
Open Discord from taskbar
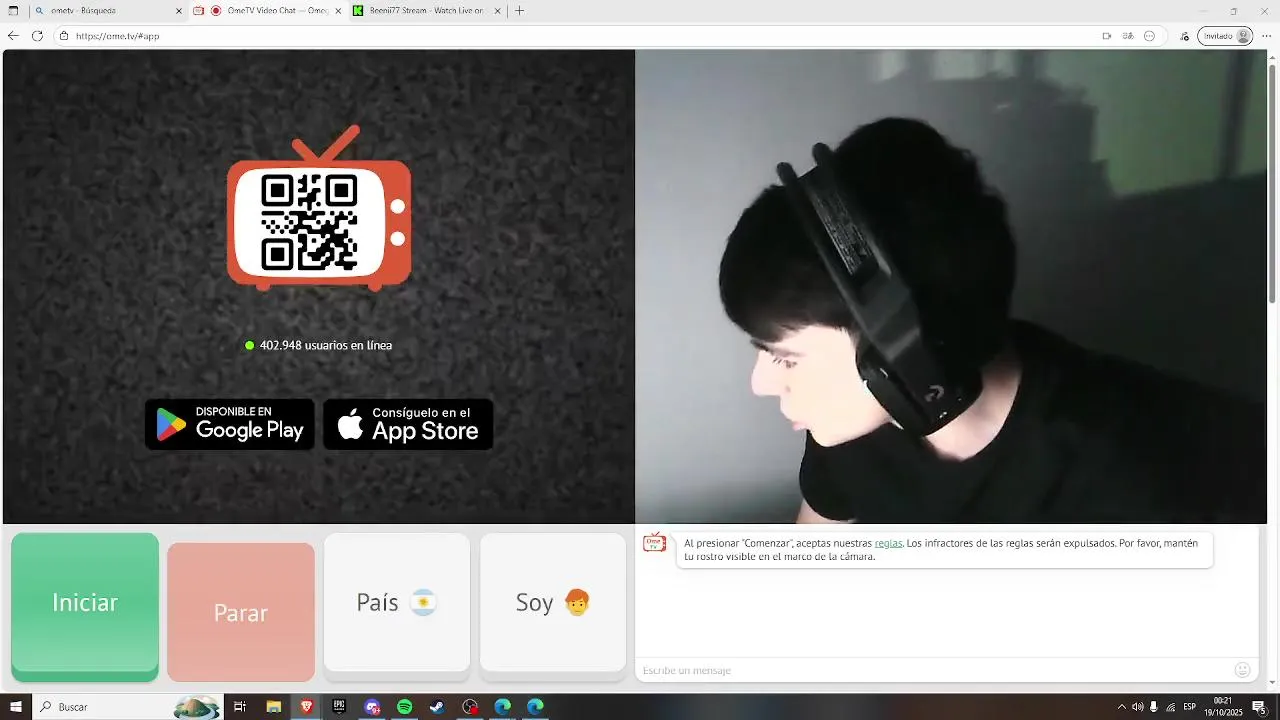click(x=372, y=707)
